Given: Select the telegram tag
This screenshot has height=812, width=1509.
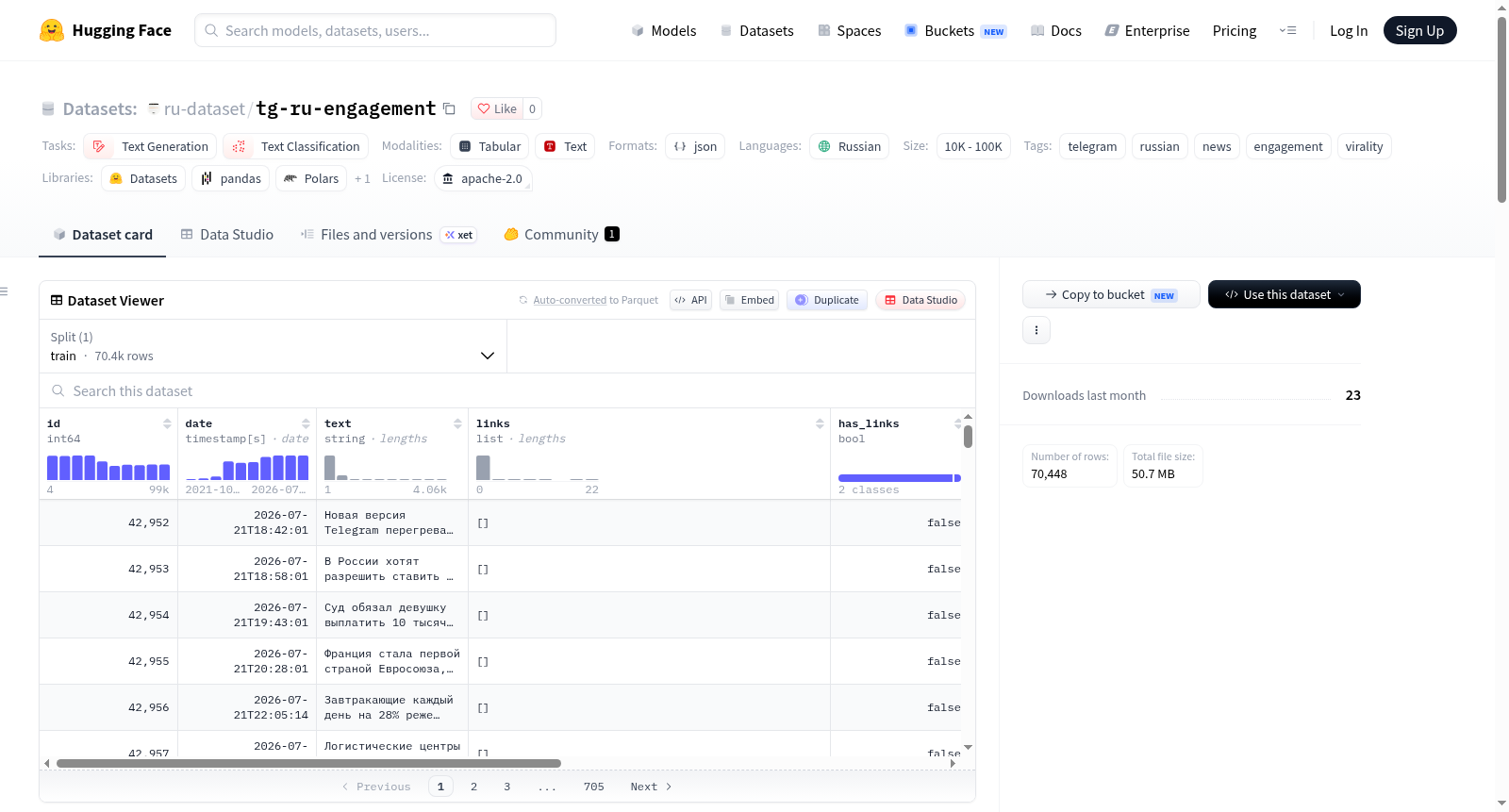Looking at the screenshot, I should 1092,146.
